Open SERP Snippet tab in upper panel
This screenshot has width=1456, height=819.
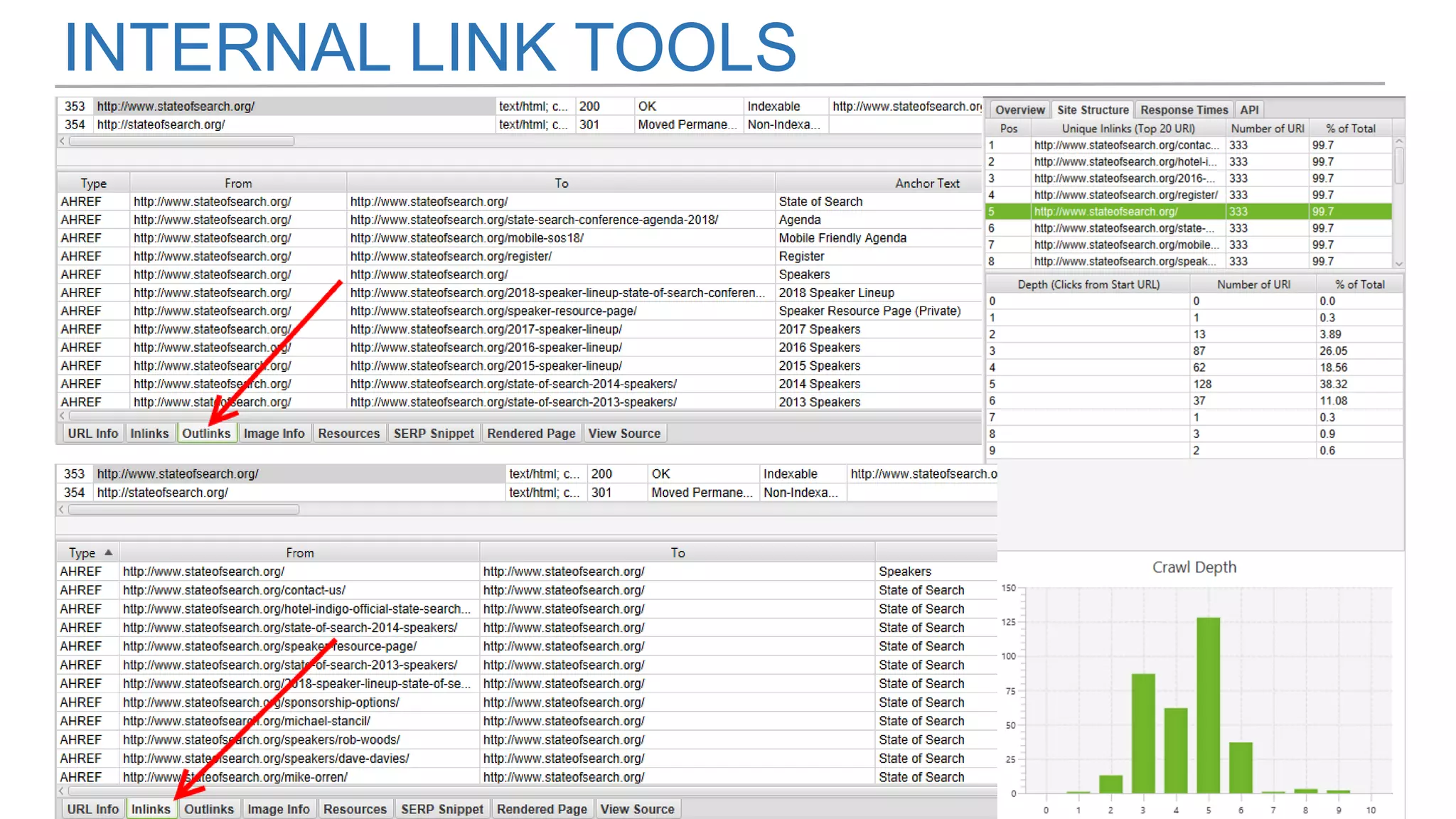(x=434, y=433)
